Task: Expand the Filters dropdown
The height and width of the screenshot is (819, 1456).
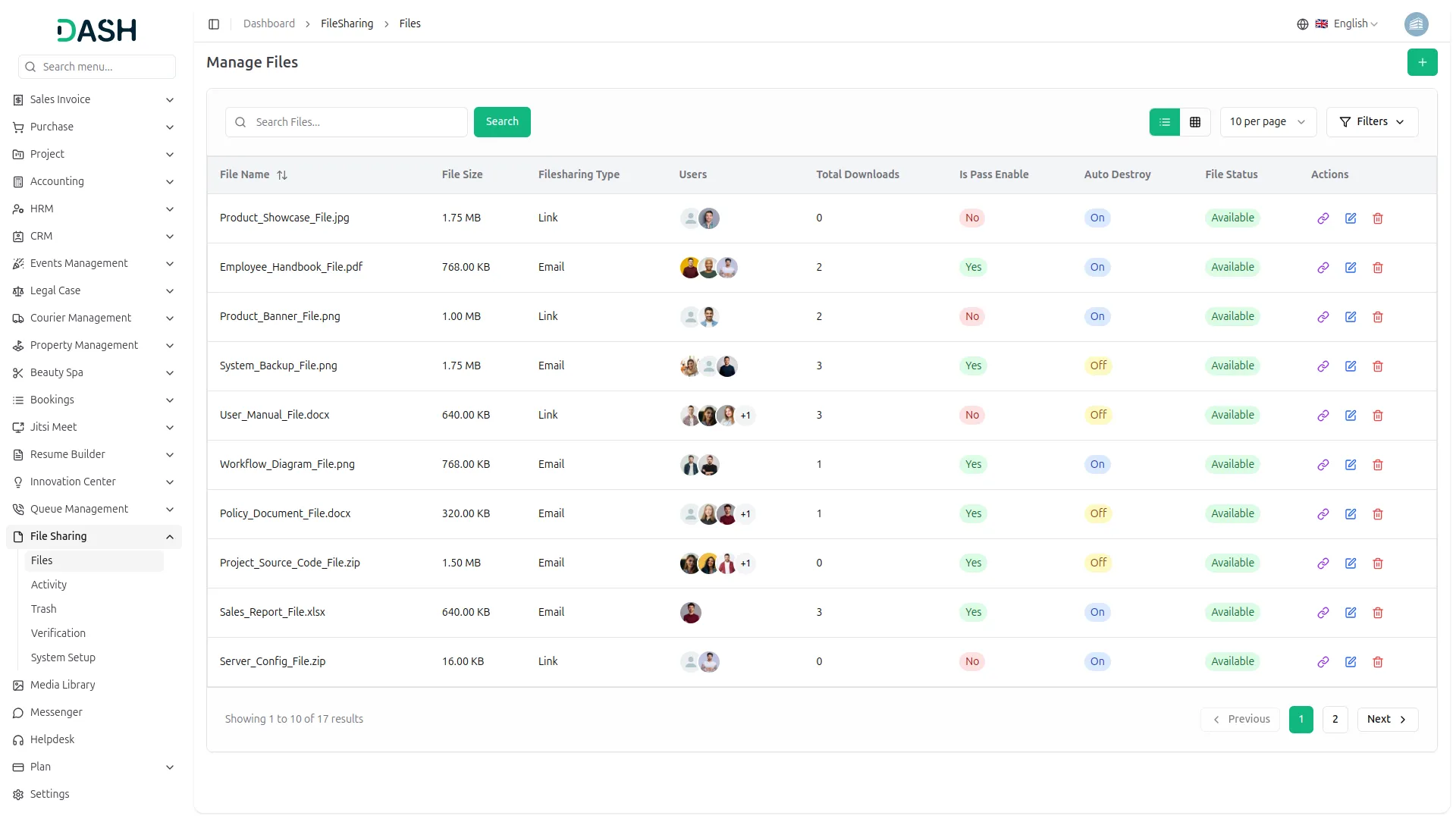Action: point(1372,121)
